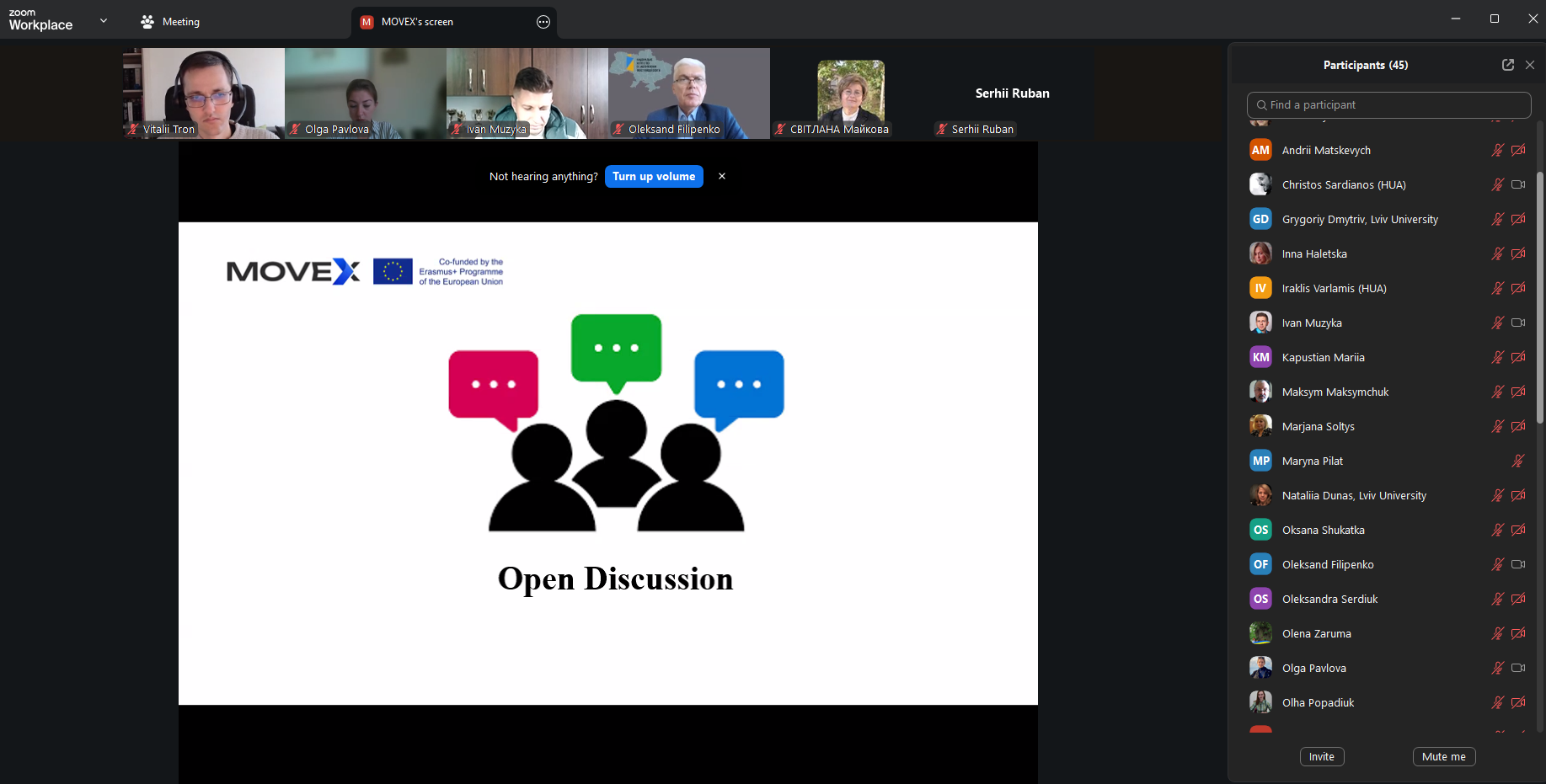Click Oleksand Filipenko's camera icon in list
Image resolution: width=1546 pixels, height=784 pixels.
point(1518,565)
